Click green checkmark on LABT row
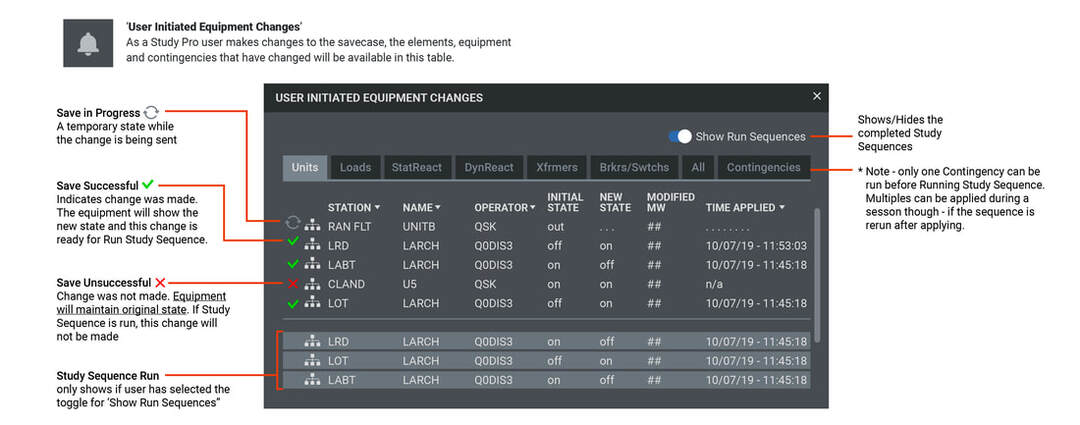 coord(293,265)
